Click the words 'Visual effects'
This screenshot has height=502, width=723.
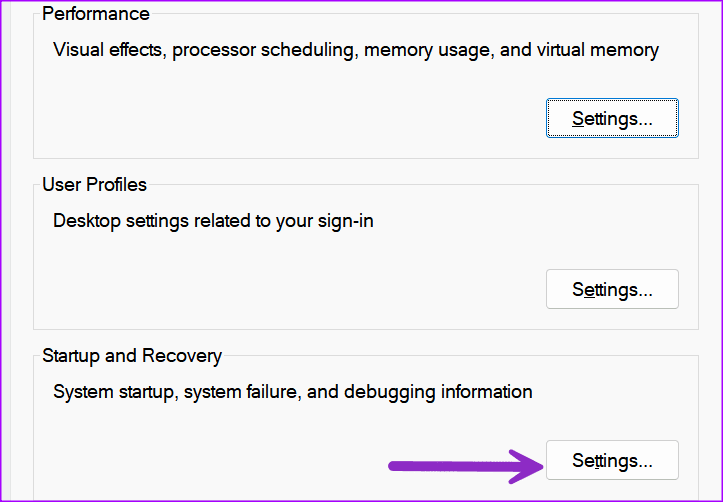[108, 50]
